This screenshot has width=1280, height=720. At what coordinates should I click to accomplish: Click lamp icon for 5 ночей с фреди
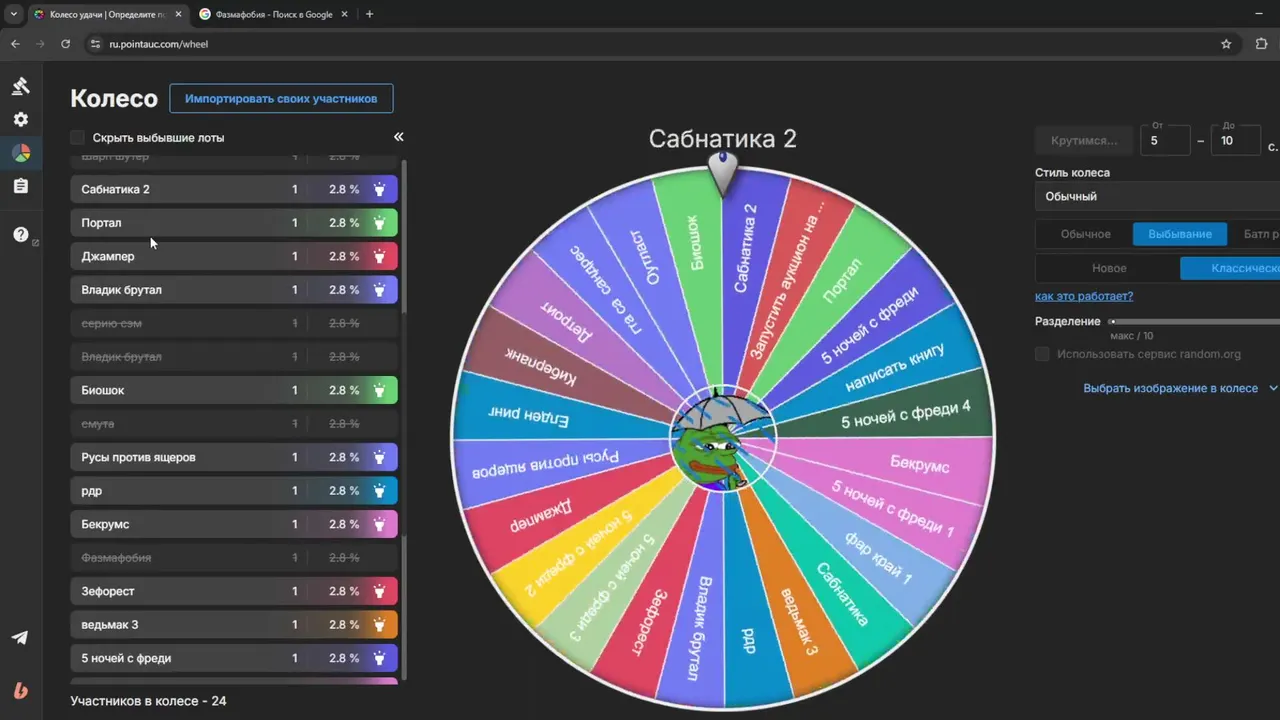click(380, 658)
